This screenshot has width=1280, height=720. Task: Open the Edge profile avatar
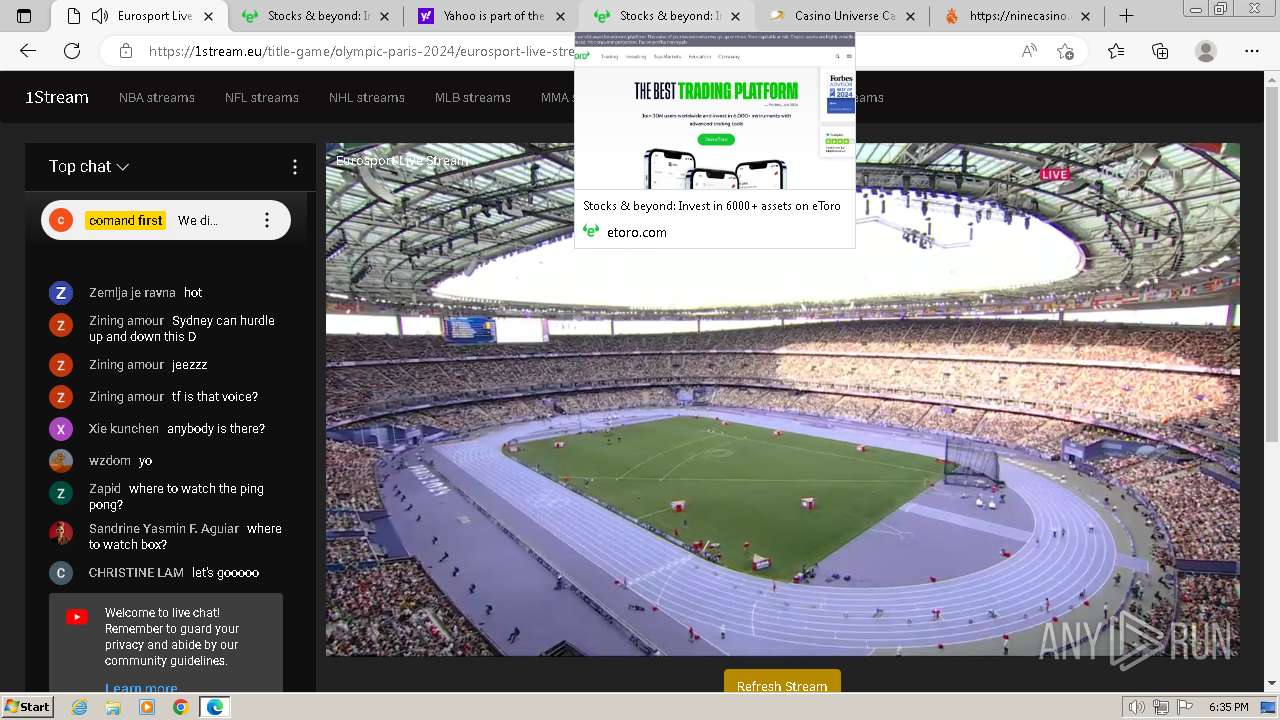tap(1206, 51)
